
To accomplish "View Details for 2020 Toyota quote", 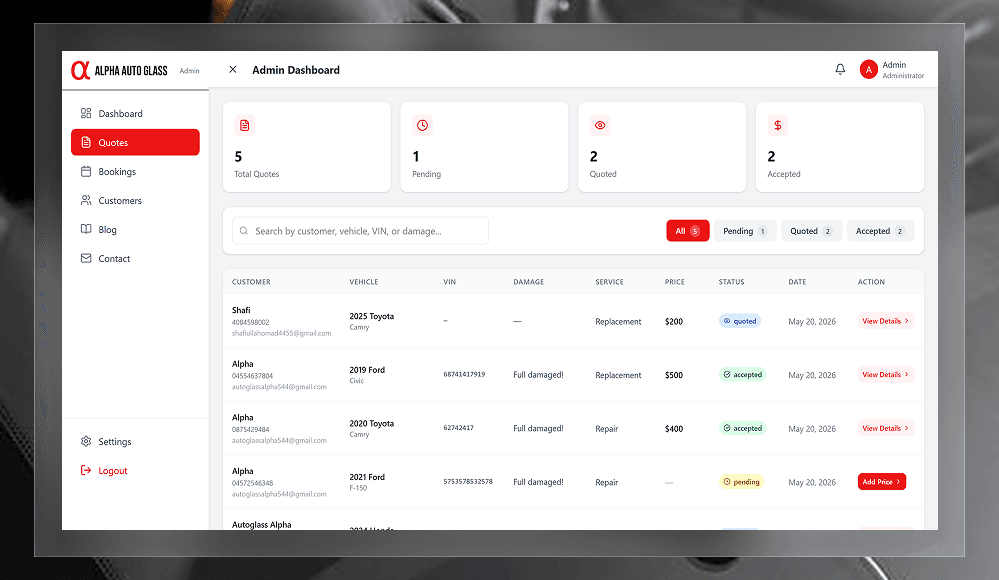I will [886, 428].
